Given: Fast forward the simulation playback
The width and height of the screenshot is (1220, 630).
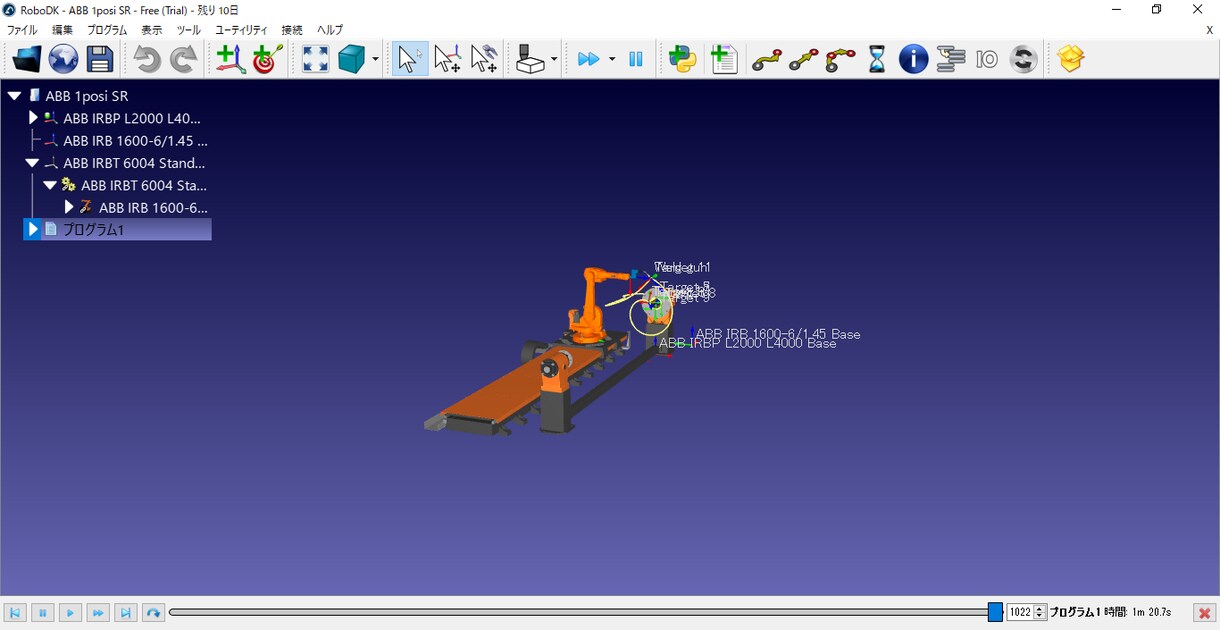Looking at the screenshot, I should [x=98, y=613].
